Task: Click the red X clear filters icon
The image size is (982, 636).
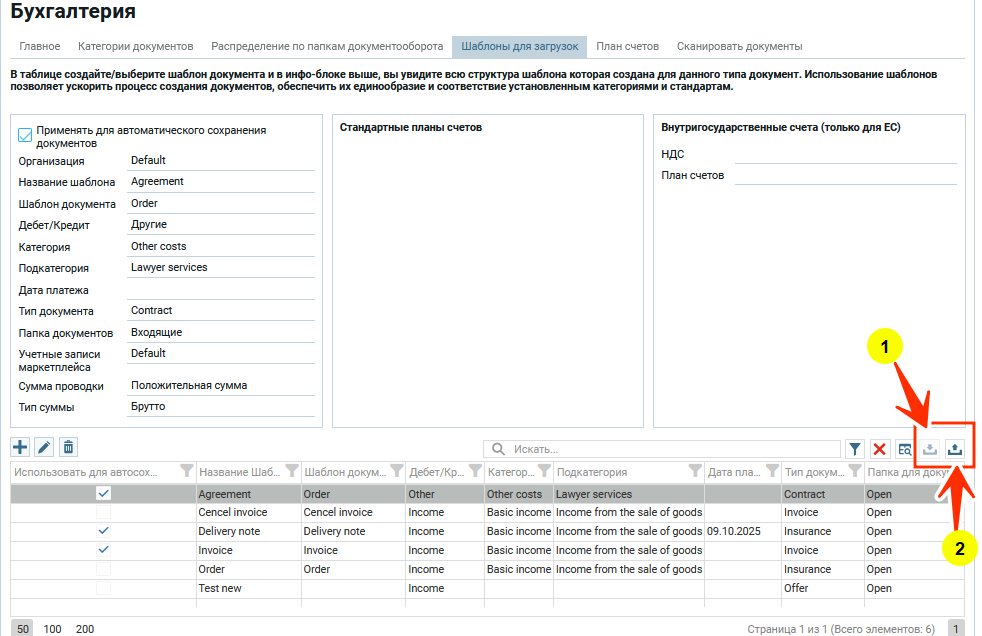Action: [880, 450]
